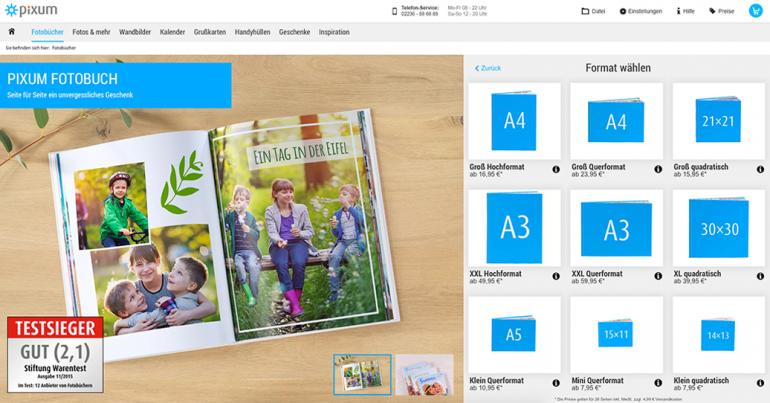Screen dimensions: 770x403
Task: Select the stacked books preview thumbnail
Action: tap(425, 375)
